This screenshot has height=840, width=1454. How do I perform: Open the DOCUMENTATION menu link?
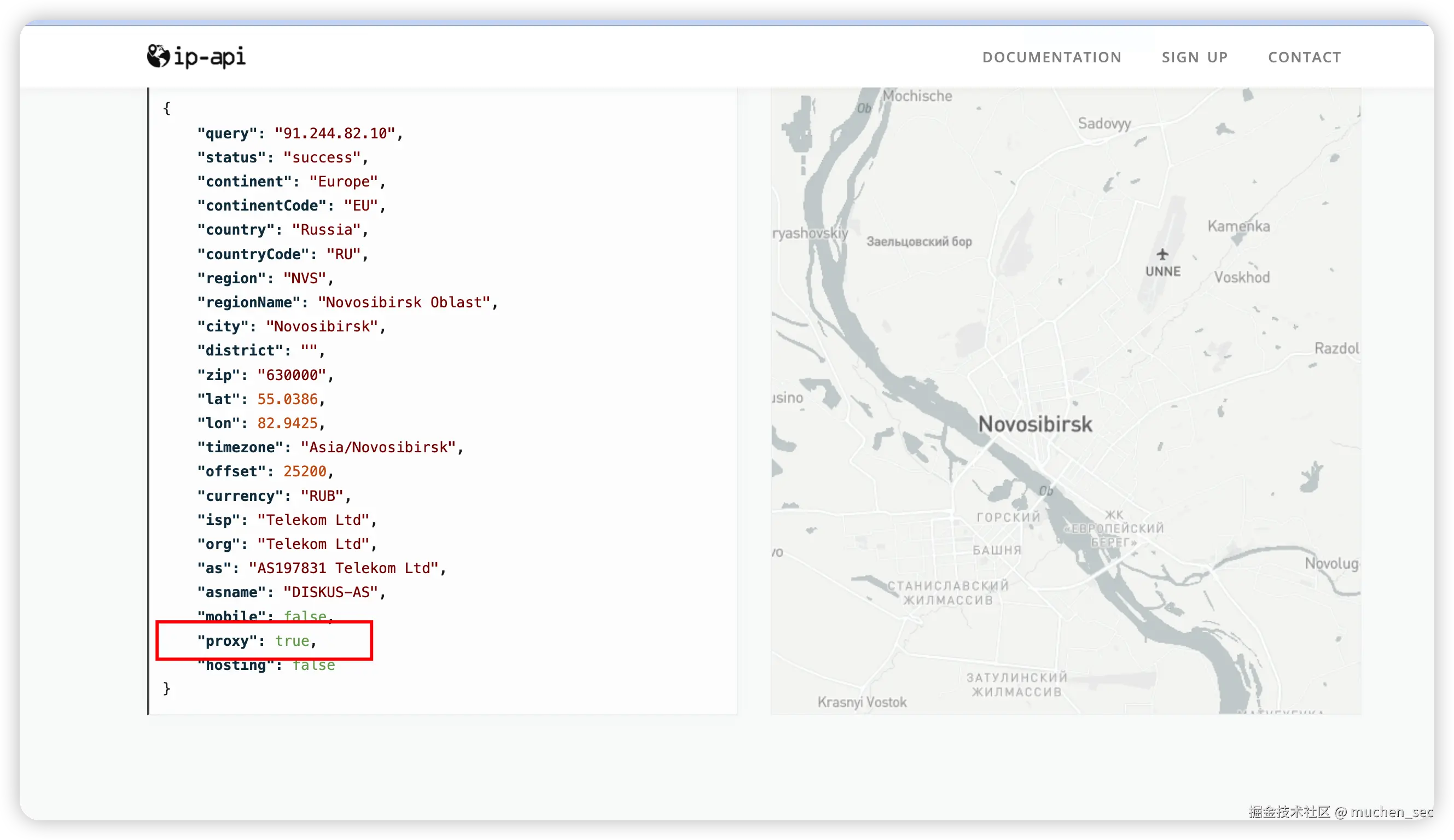(1052, 57)
